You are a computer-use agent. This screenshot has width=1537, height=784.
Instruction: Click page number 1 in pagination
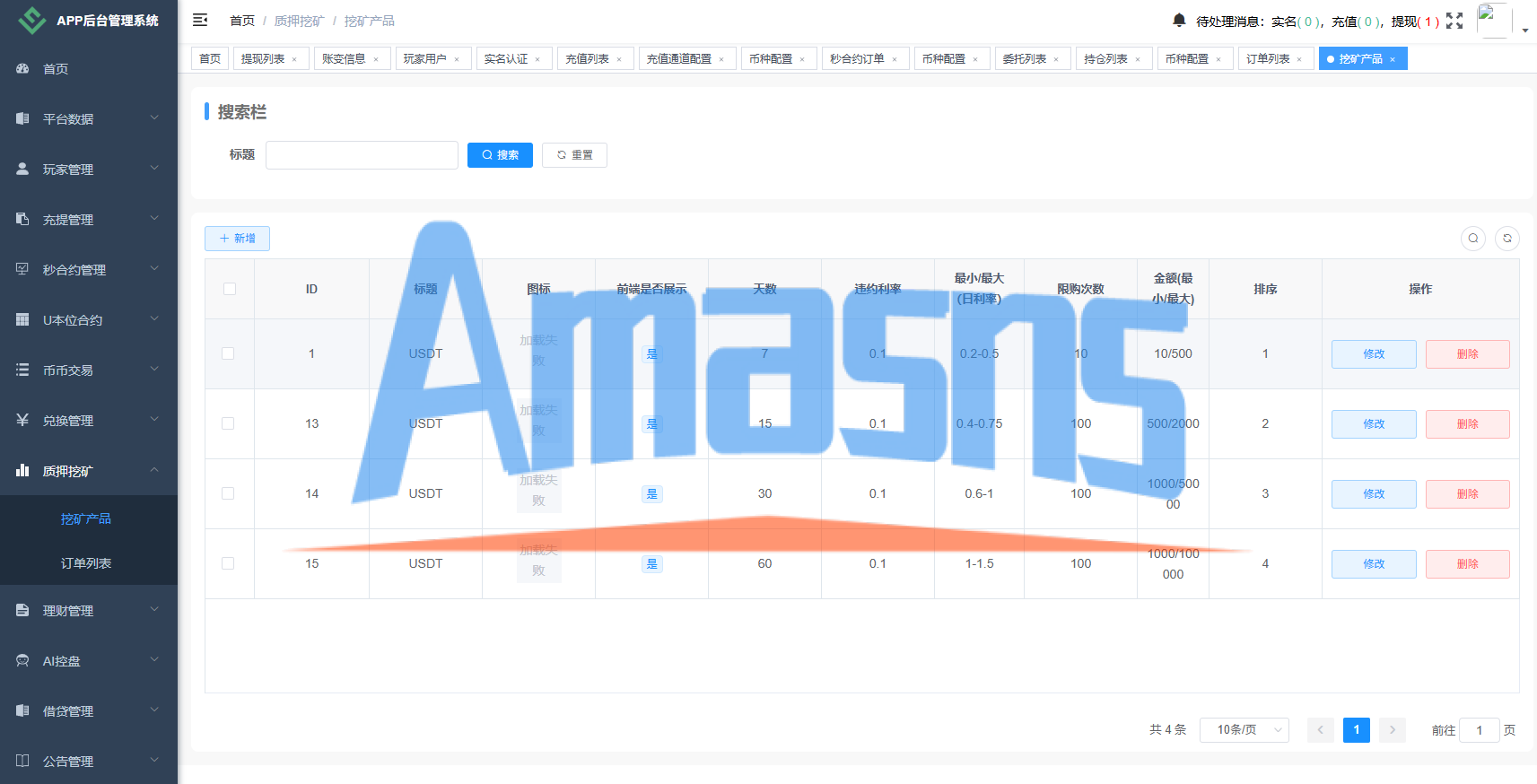pyautogui.click(x=1357, y=730)
